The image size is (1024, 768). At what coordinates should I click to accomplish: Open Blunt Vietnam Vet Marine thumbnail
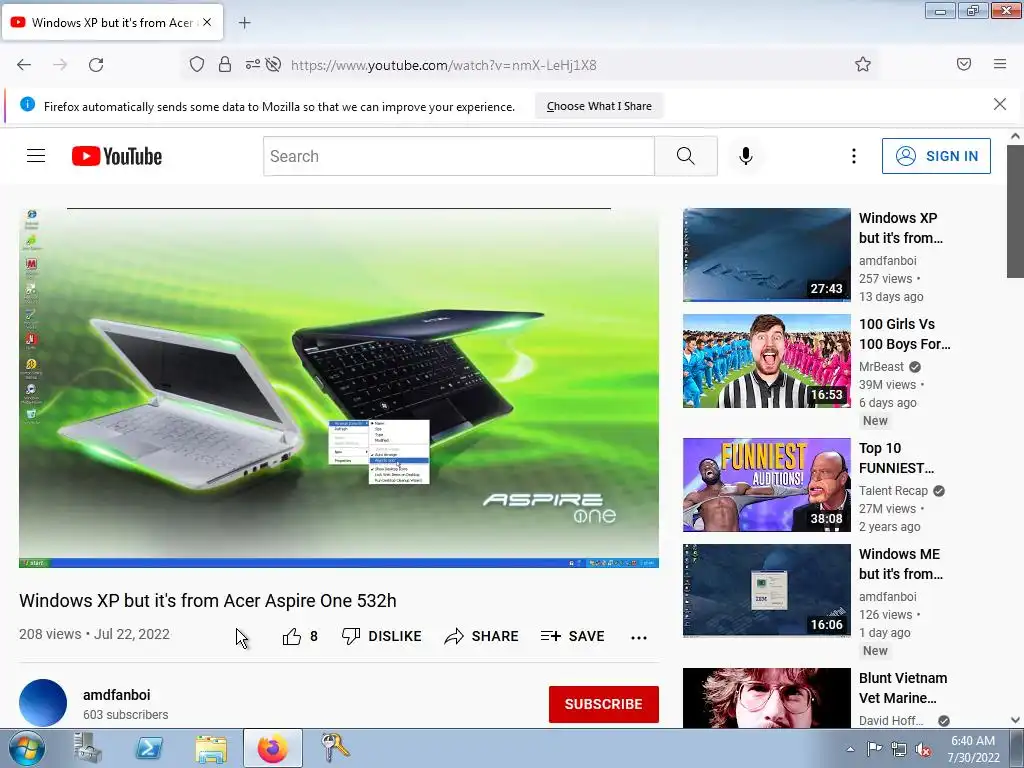click(x=767, y=697)
